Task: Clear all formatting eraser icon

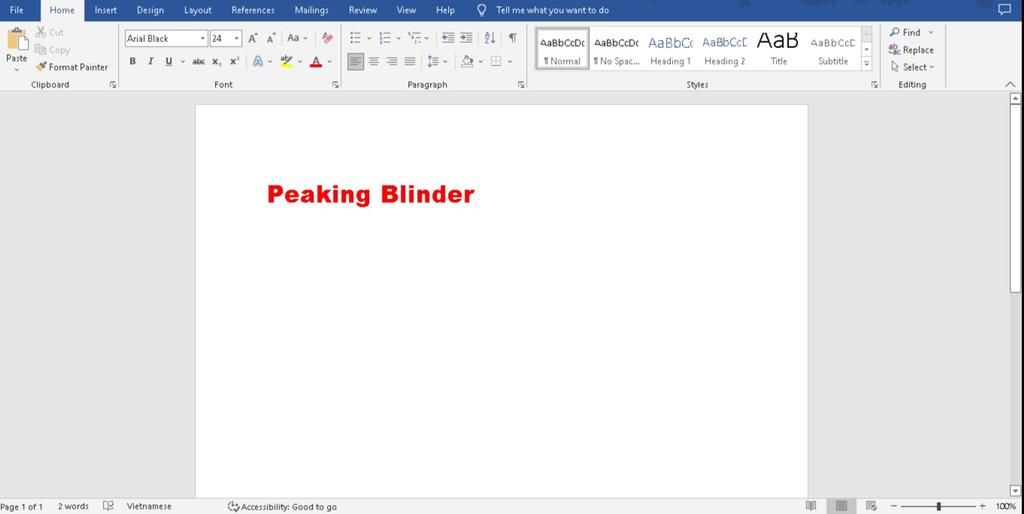Action: coord(327,39)
